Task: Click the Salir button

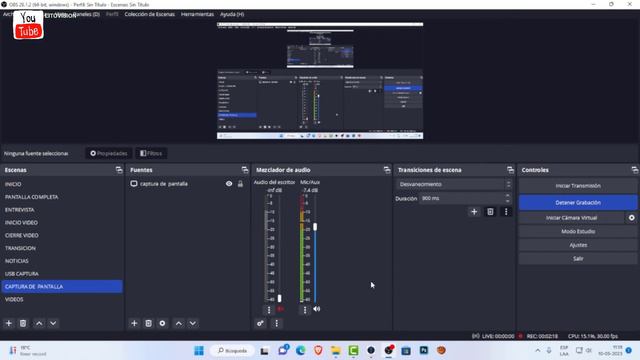Action: [x=578, y=258]
